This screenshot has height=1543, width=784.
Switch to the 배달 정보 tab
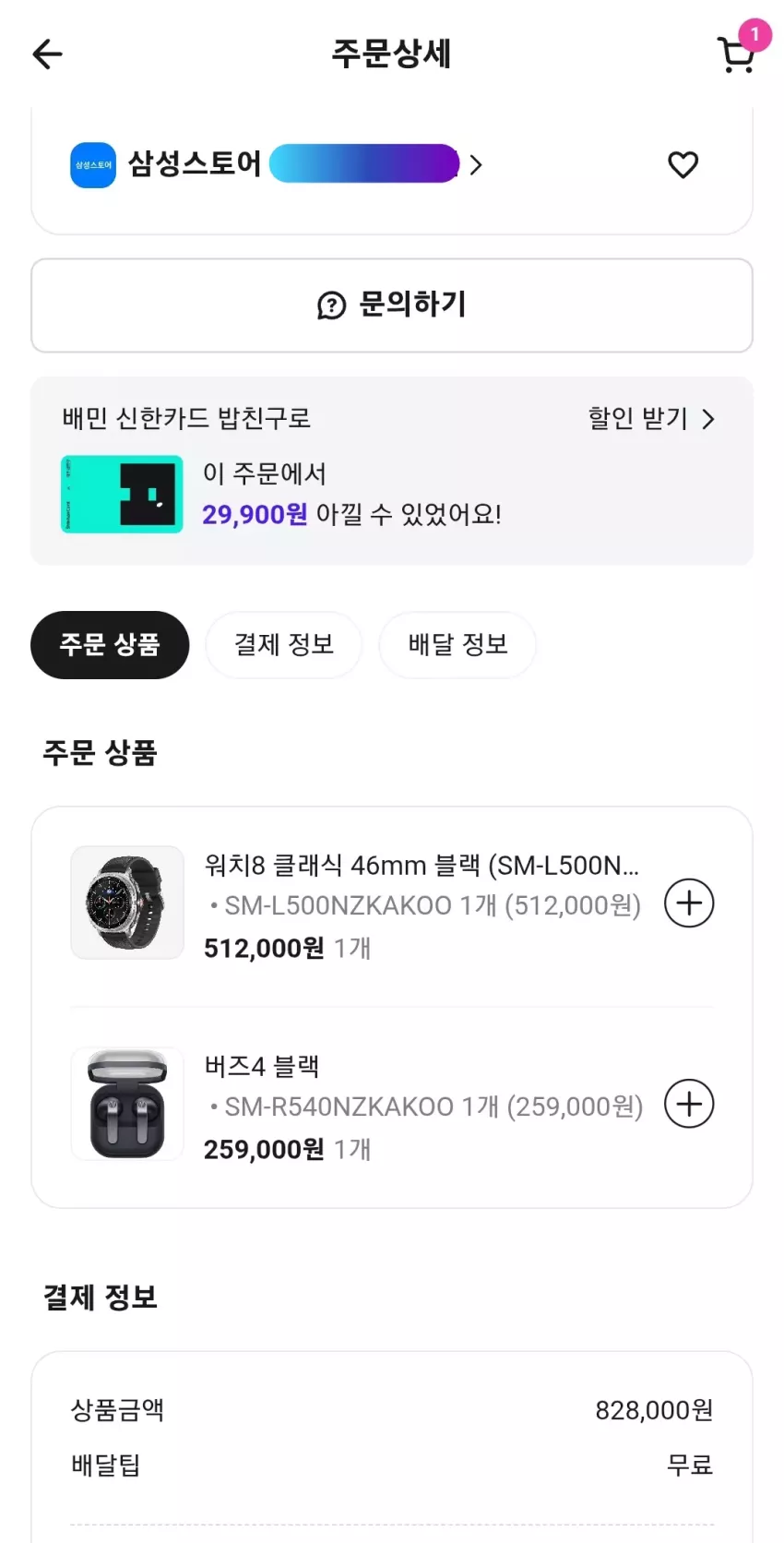click(x=457, y=644)
